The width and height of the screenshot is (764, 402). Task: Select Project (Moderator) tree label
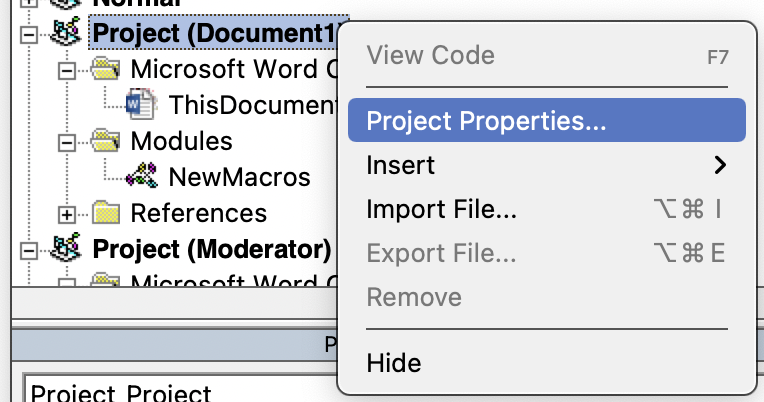[212, 249]
